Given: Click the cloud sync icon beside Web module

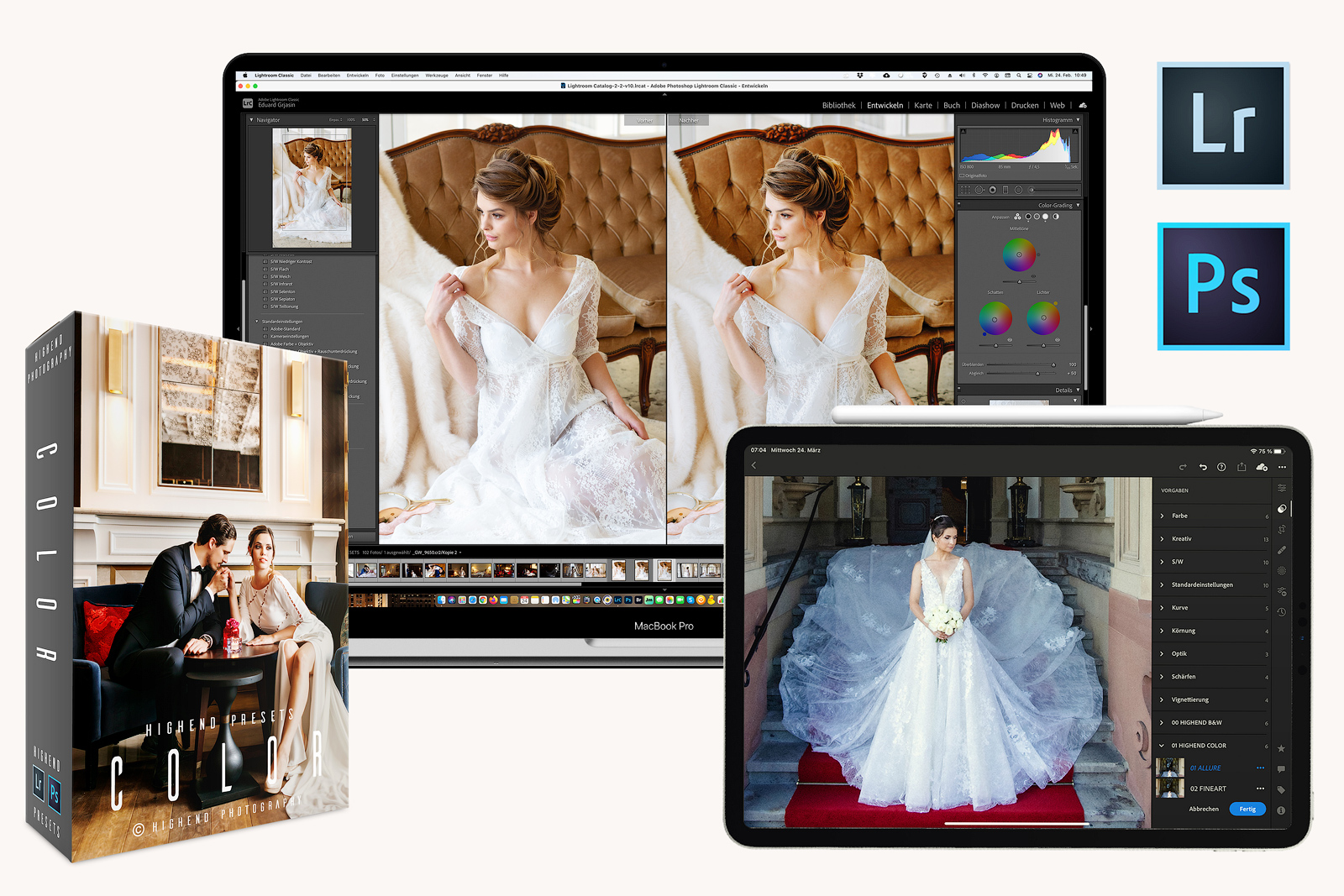Looking at the screenshot, I should pyautogui.click(x=1083, y=105).
